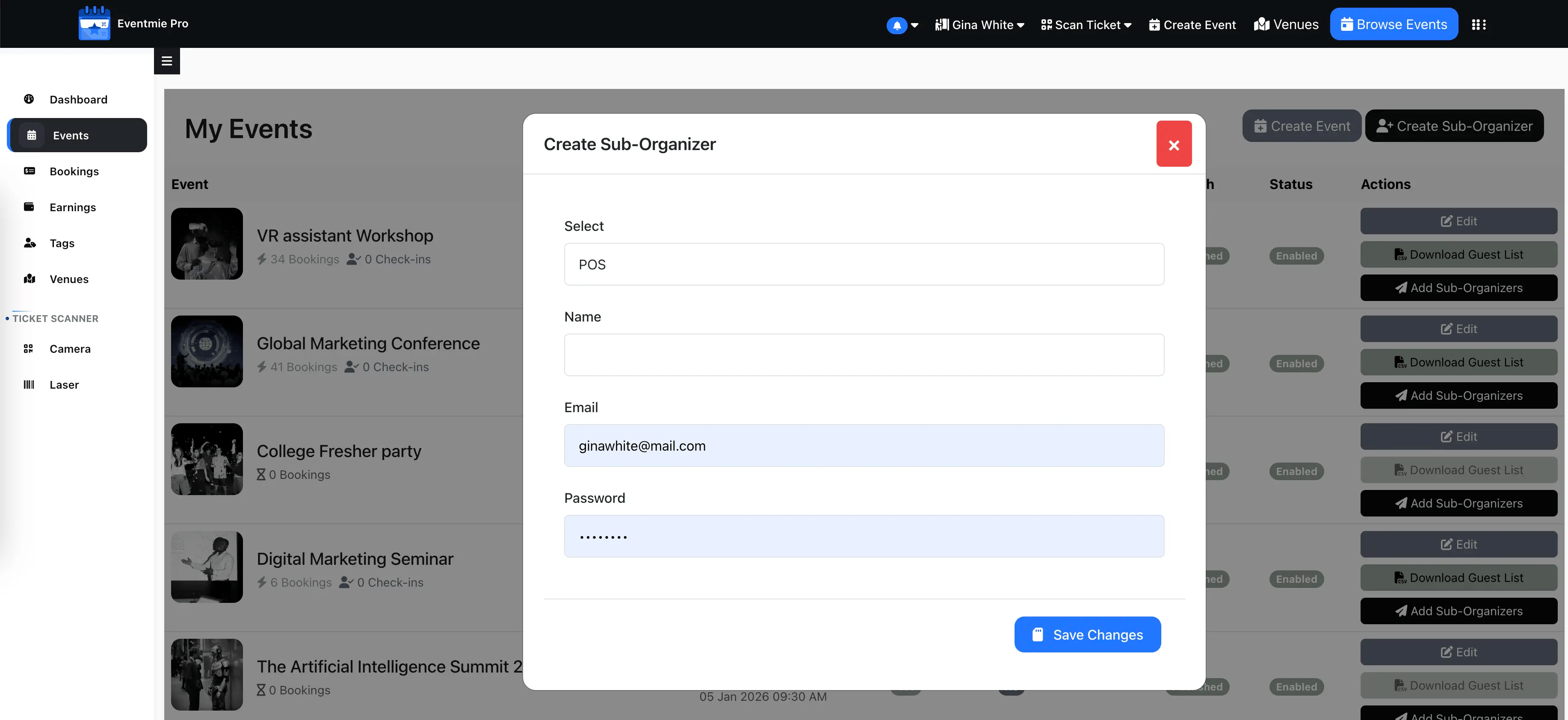This screenshot has width=1568, height=720.
Task: Click the Laser barcode icon
Action: coord(29,385)
